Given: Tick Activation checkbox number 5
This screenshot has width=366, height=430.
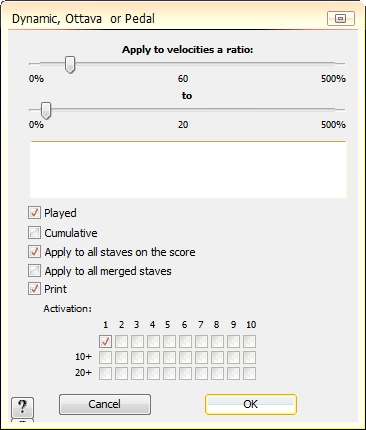Looking at the screenshot, I should [169, 341].
